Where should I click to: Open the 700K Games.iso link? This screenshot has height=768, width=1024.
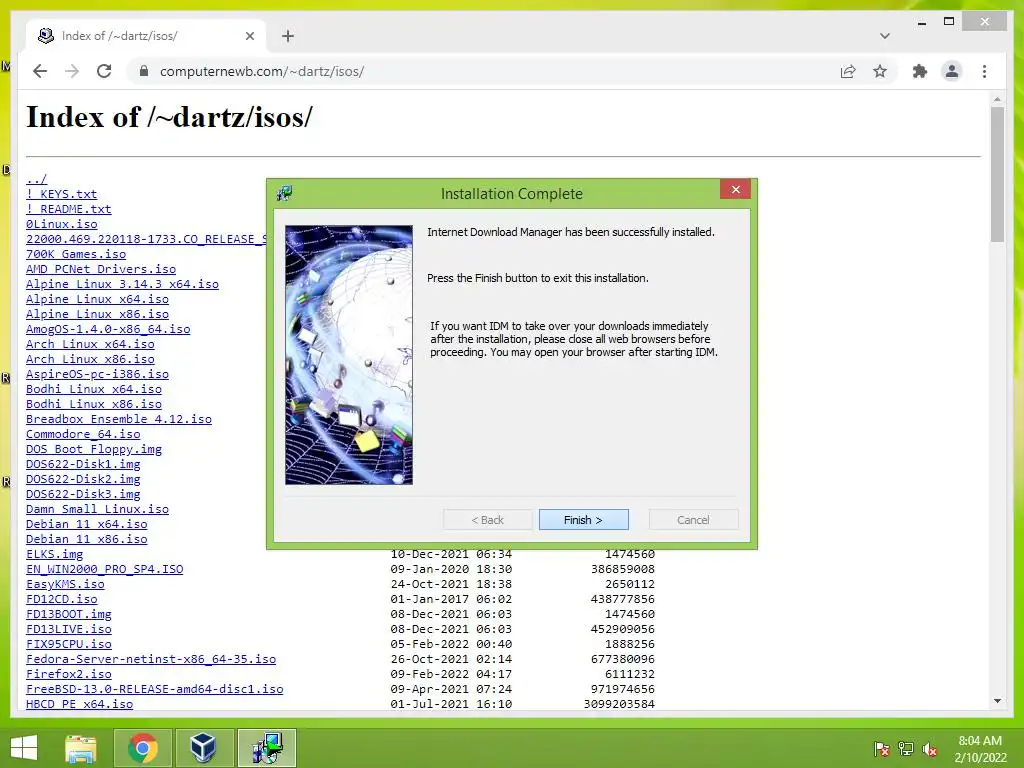click(76, 254)
